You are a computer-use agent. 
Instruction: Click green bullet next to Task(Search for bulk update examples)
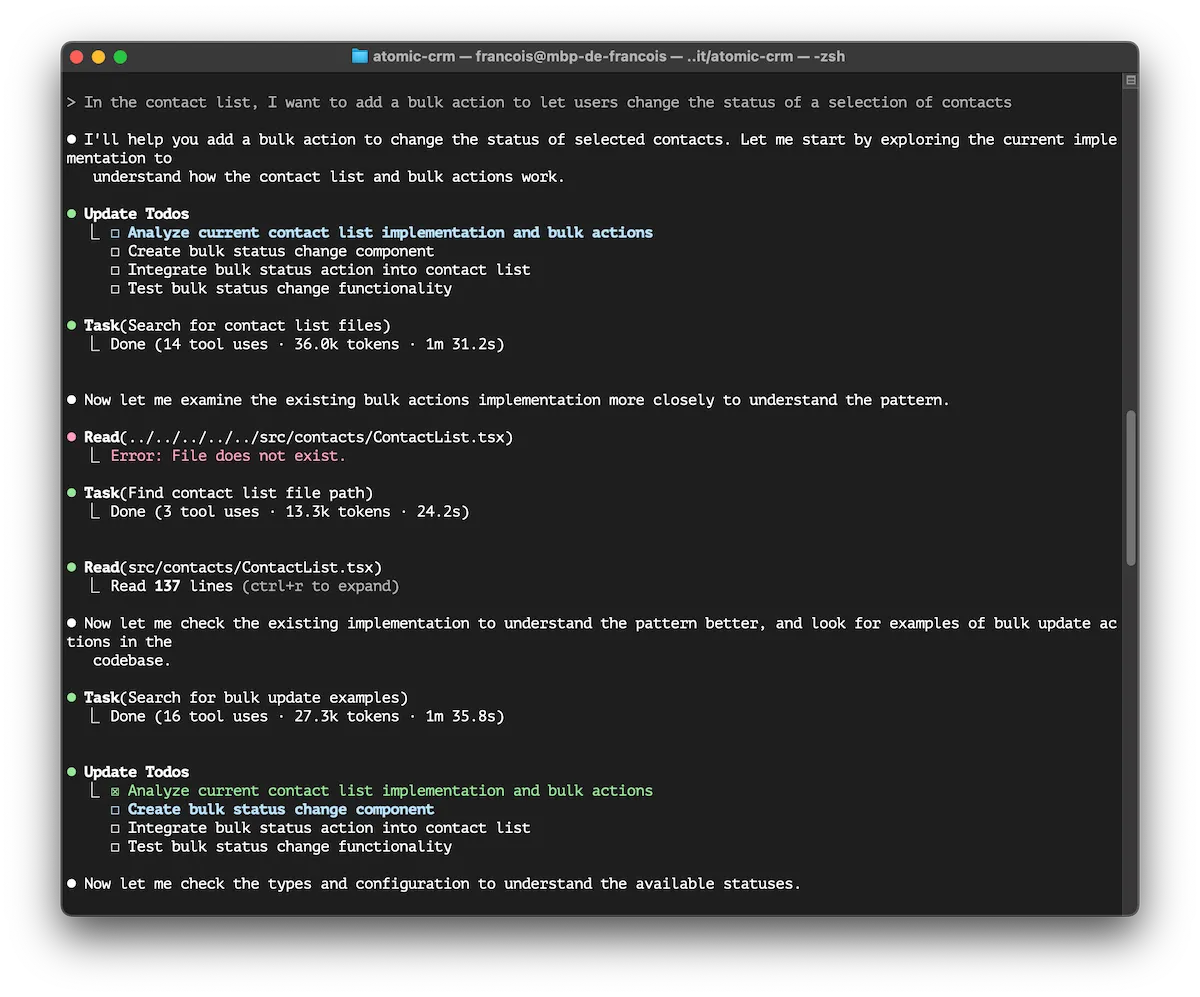coord(72,697)
